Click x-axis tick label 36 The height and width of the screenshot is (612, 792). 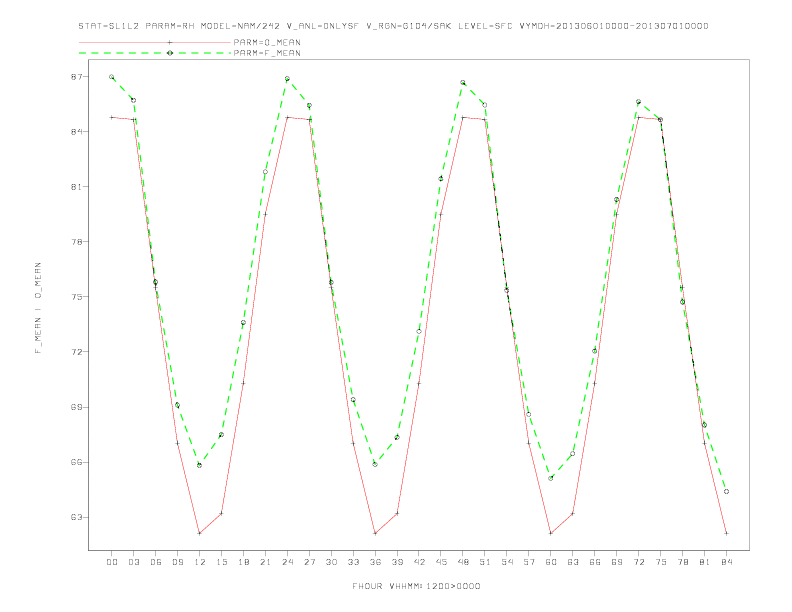point(375,562)
